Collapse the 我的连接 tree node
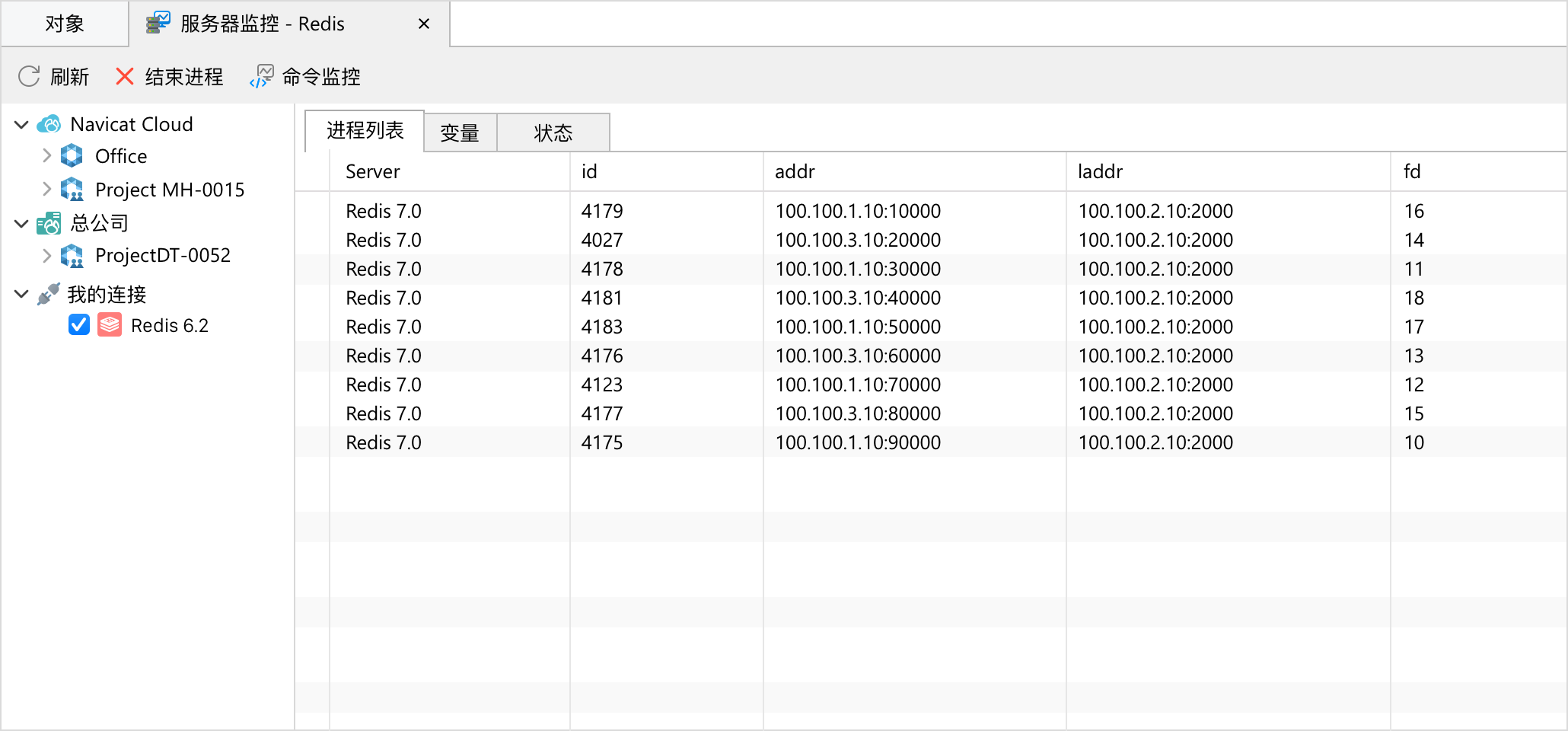 point(21,294)
